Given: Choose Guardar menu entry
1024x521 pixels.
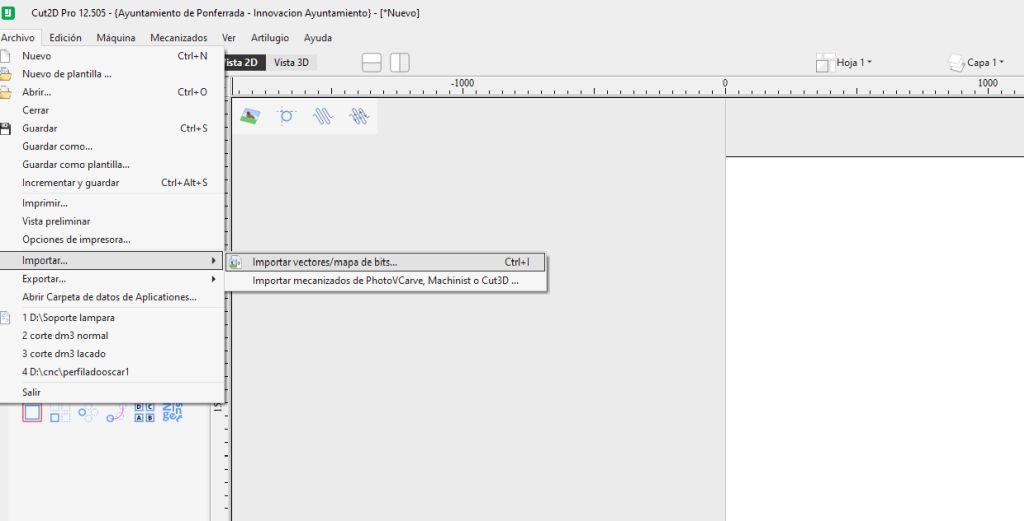Looking at the screenshot, I should (x=112, y=129).
